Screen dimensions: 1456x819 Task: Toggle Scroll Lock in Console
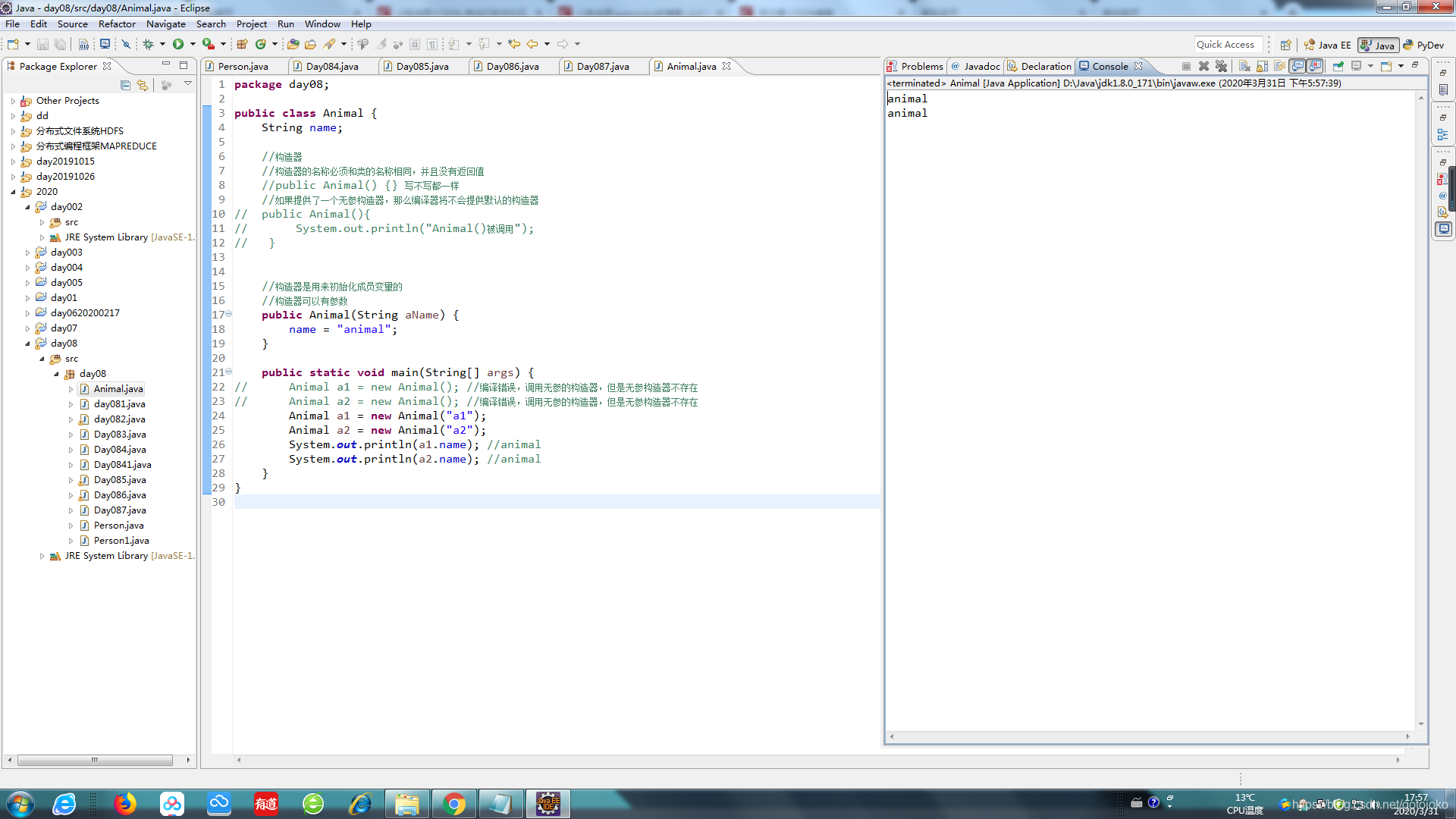[1263, 66]
